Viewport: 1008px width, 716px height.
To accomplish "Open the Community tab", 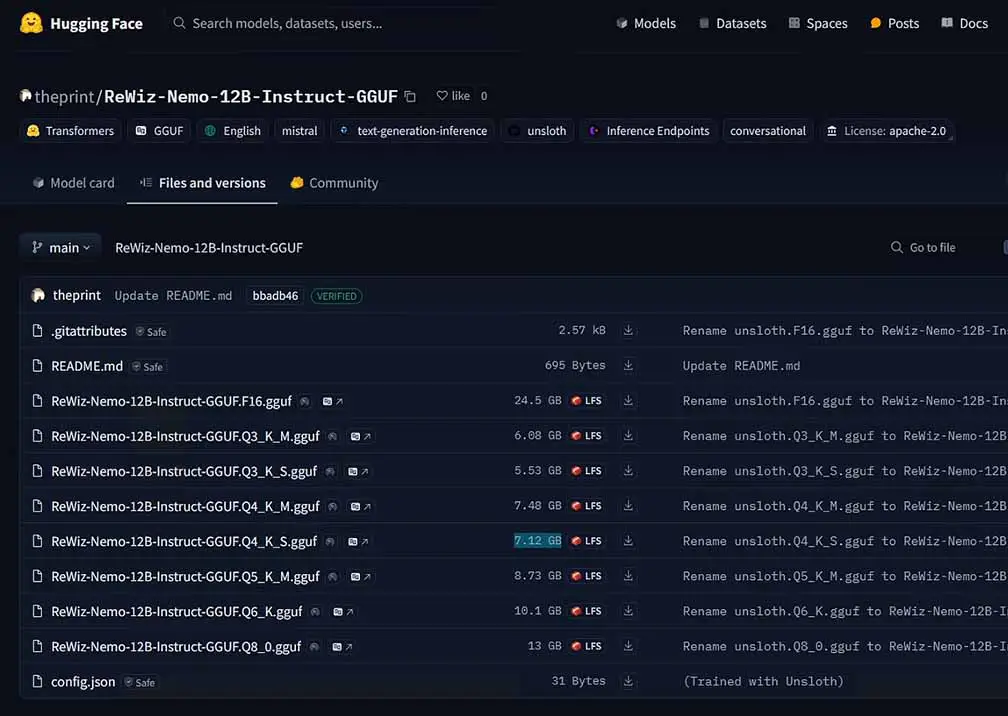I will tap(334, 183).
